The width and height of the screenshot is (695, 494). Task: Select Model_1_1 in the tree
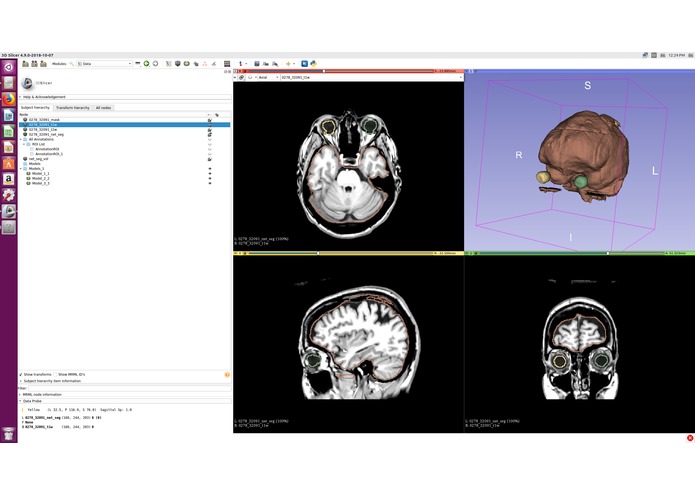[x=40, y=173]
